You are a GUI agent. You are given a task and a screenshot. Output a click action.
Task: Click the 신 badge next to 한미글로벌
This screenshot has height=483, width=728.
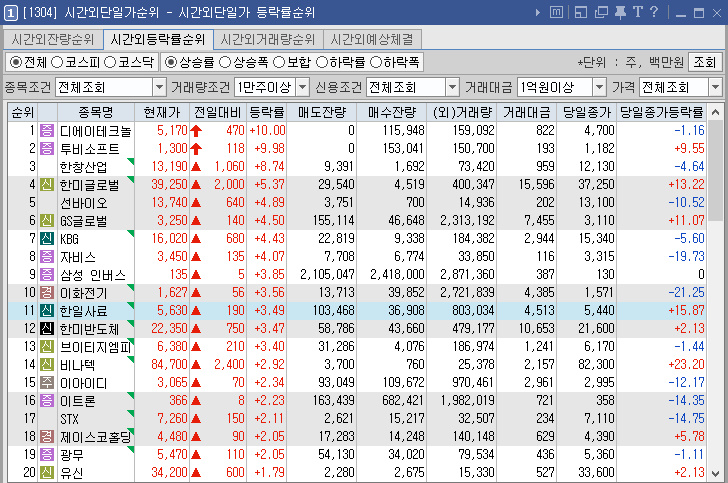click(x=46, y=184)
